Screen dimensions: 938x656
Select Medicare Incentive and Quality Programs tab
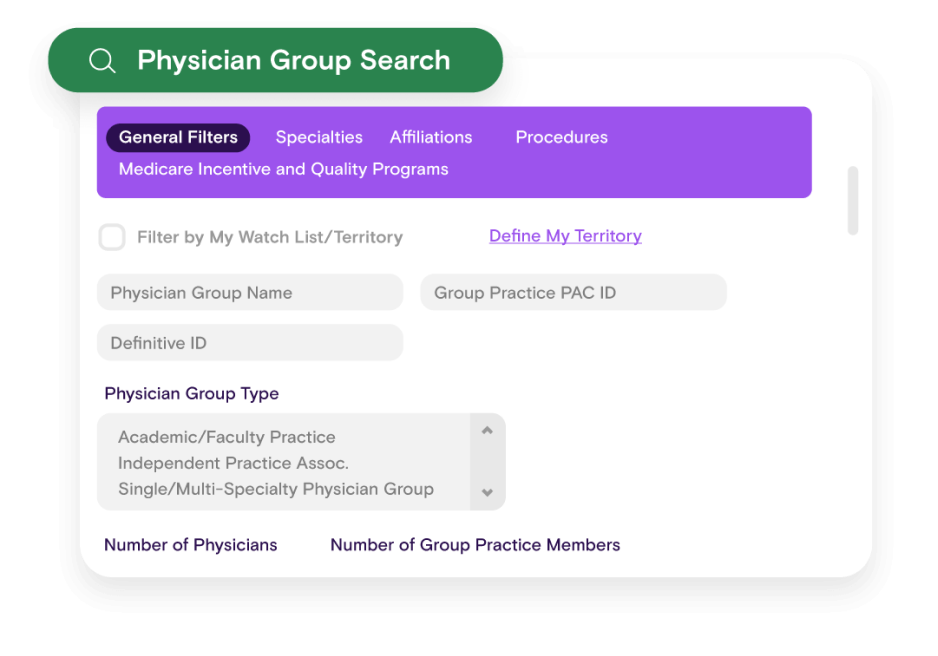click(284, 169)
